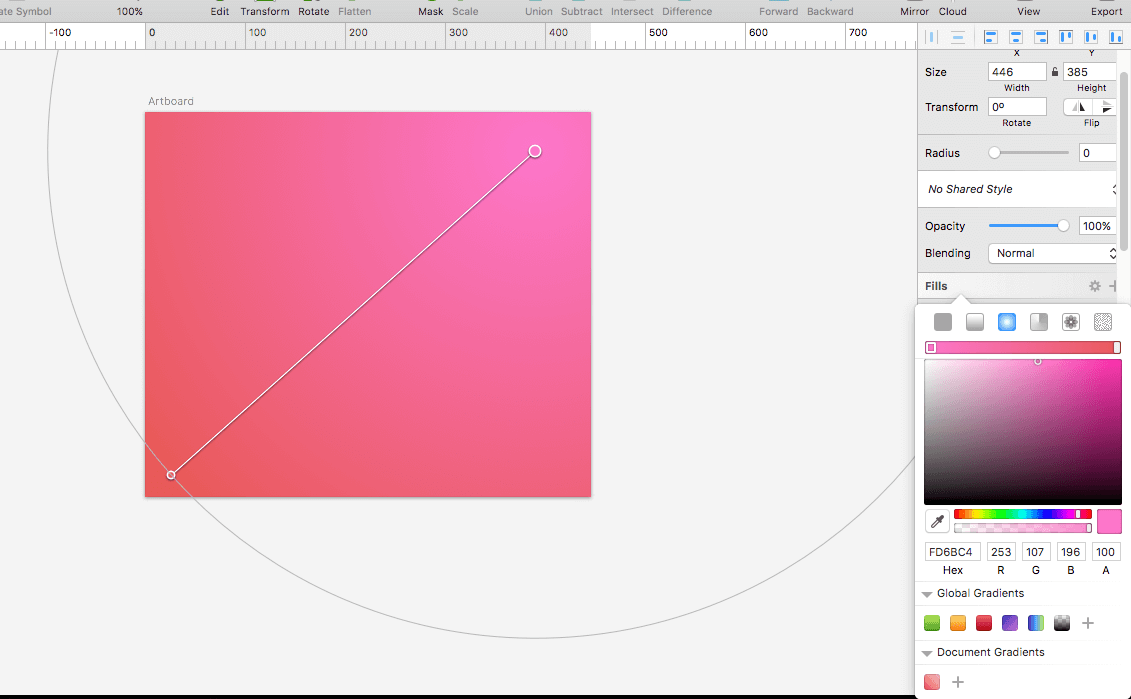
Task: Open the Blending mode dropdown
Action: point(1053,253)
